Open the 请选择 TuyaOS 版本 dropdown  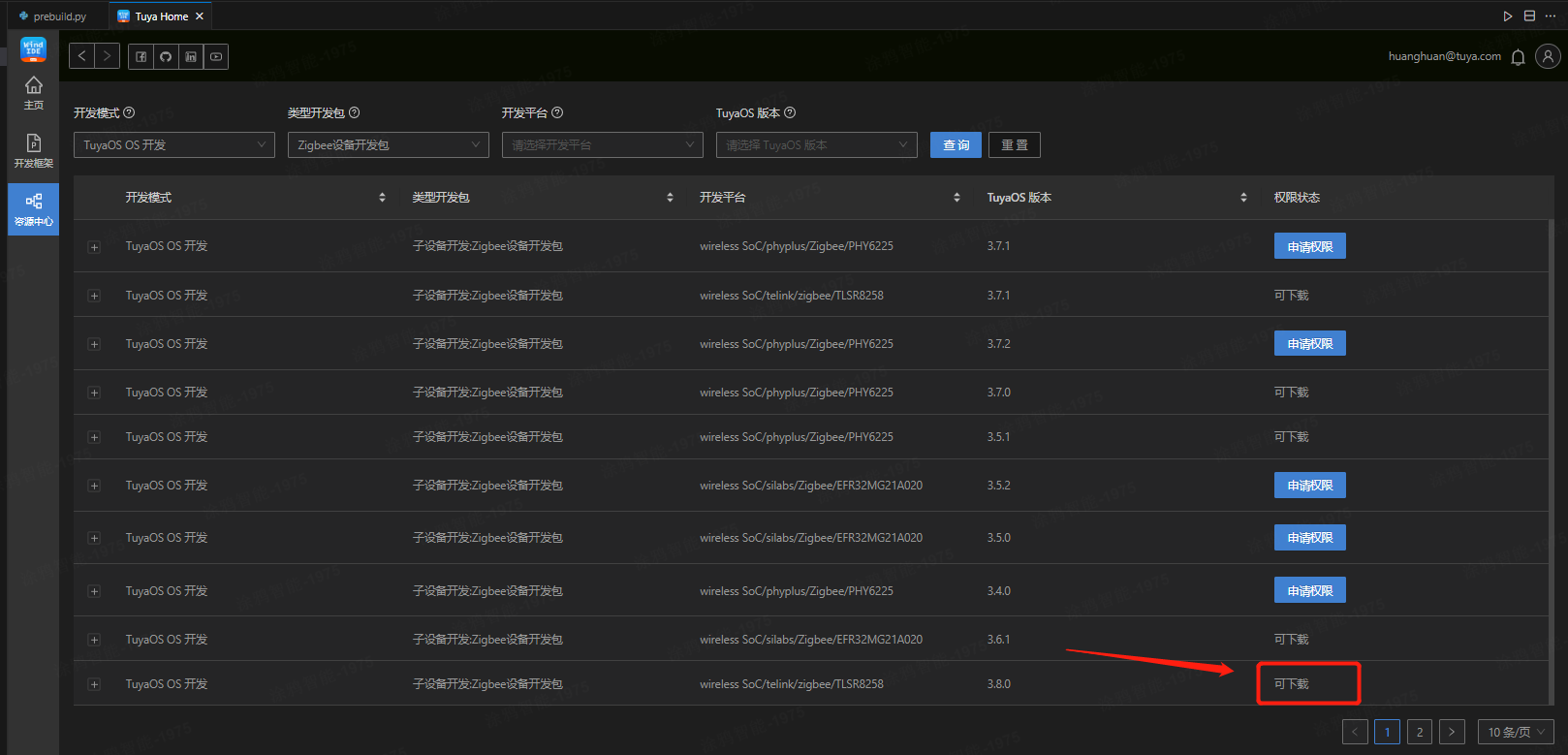point(817,144)
